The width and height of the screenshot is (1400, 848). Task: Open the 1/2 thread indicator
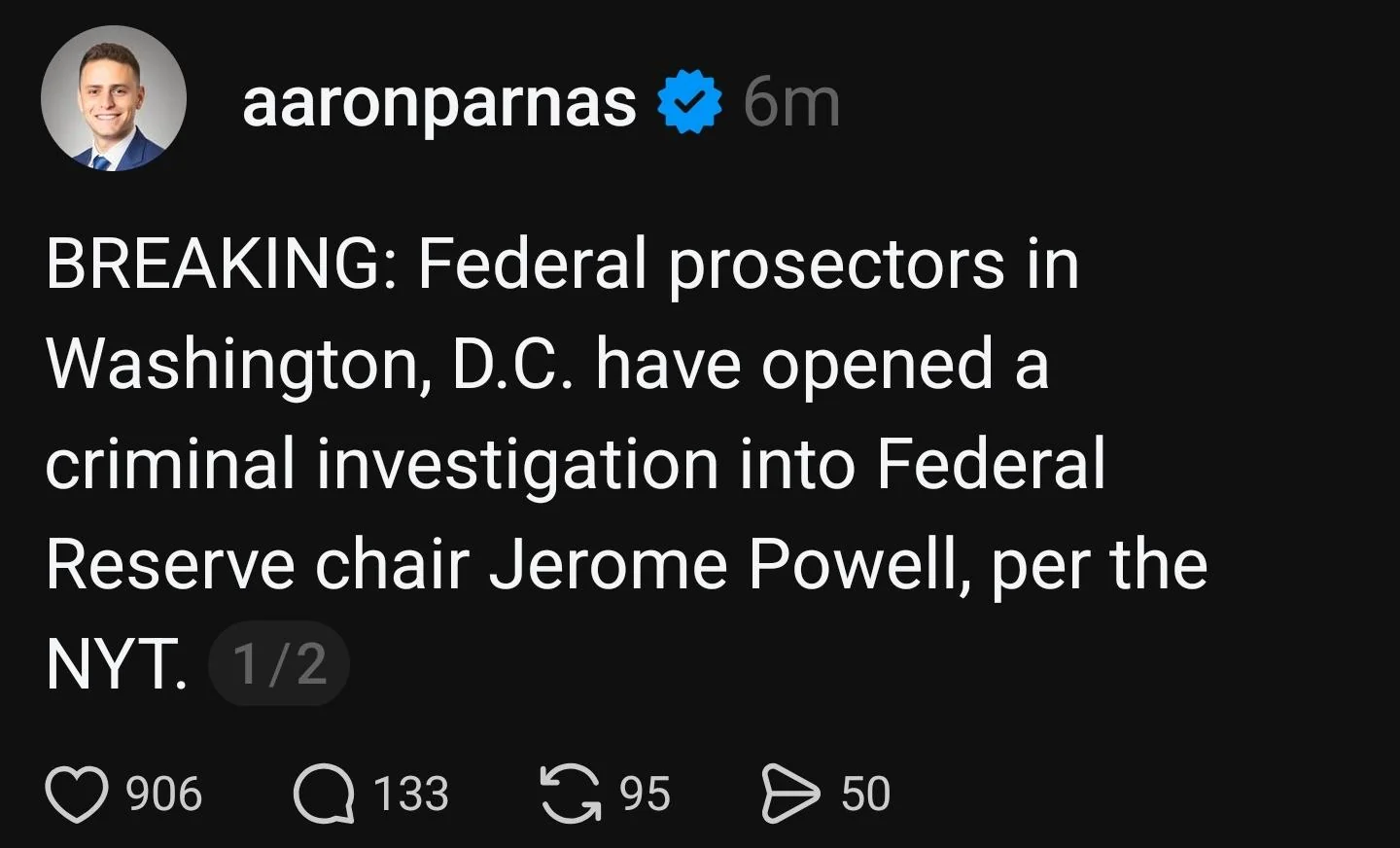(279, 664)
